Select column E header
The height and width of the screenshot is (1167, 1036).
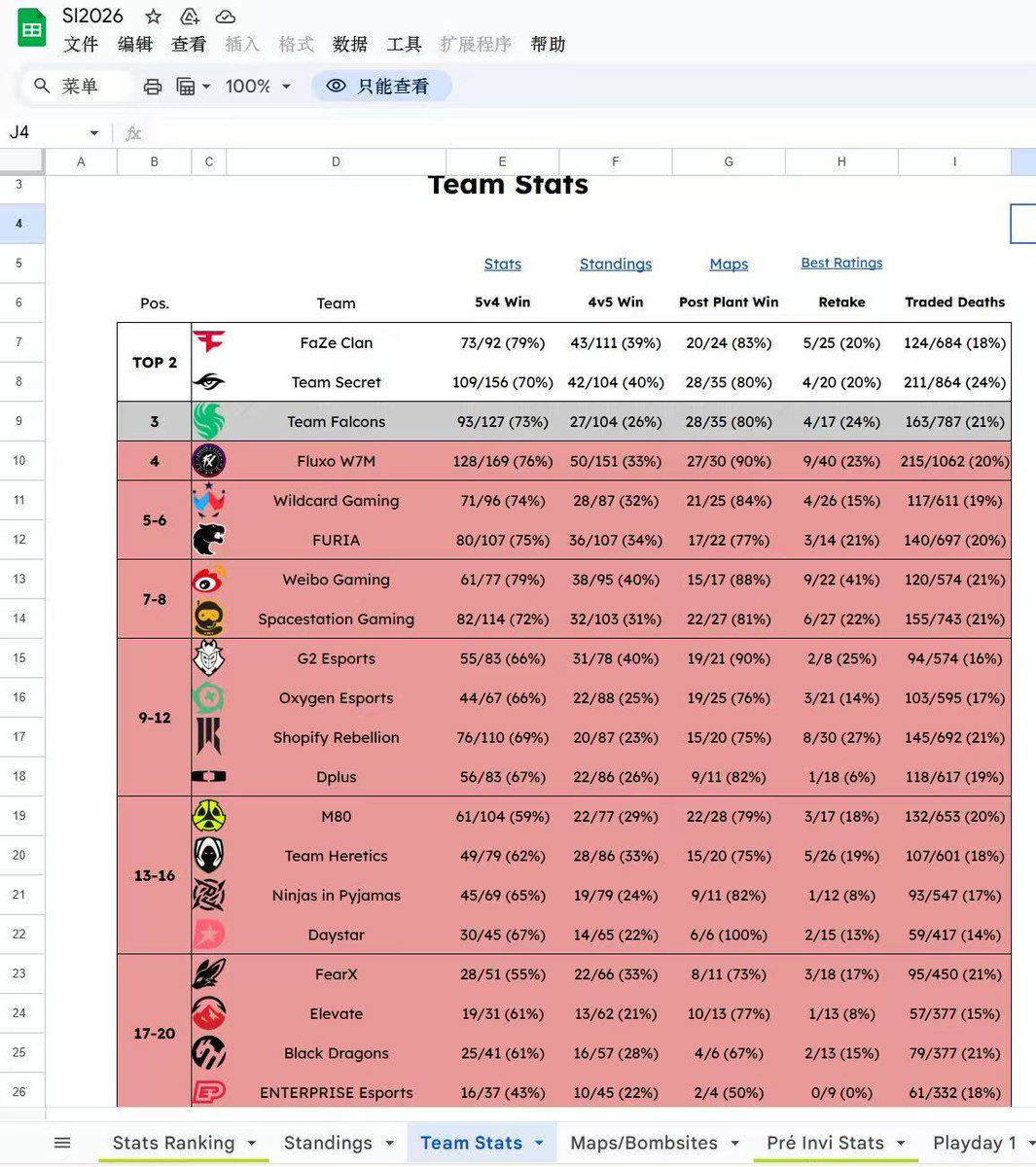502,161
